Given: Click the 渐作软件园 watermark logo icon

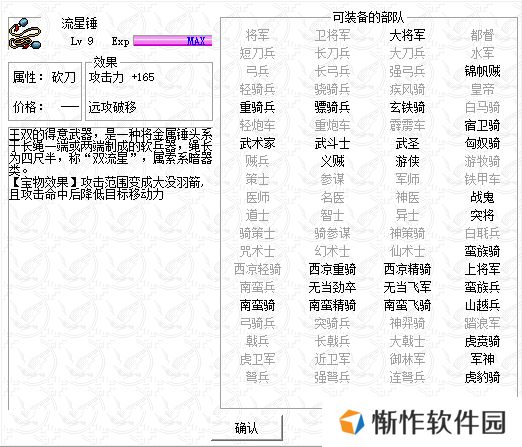Looking at the screenshot, I should point(351,422).
